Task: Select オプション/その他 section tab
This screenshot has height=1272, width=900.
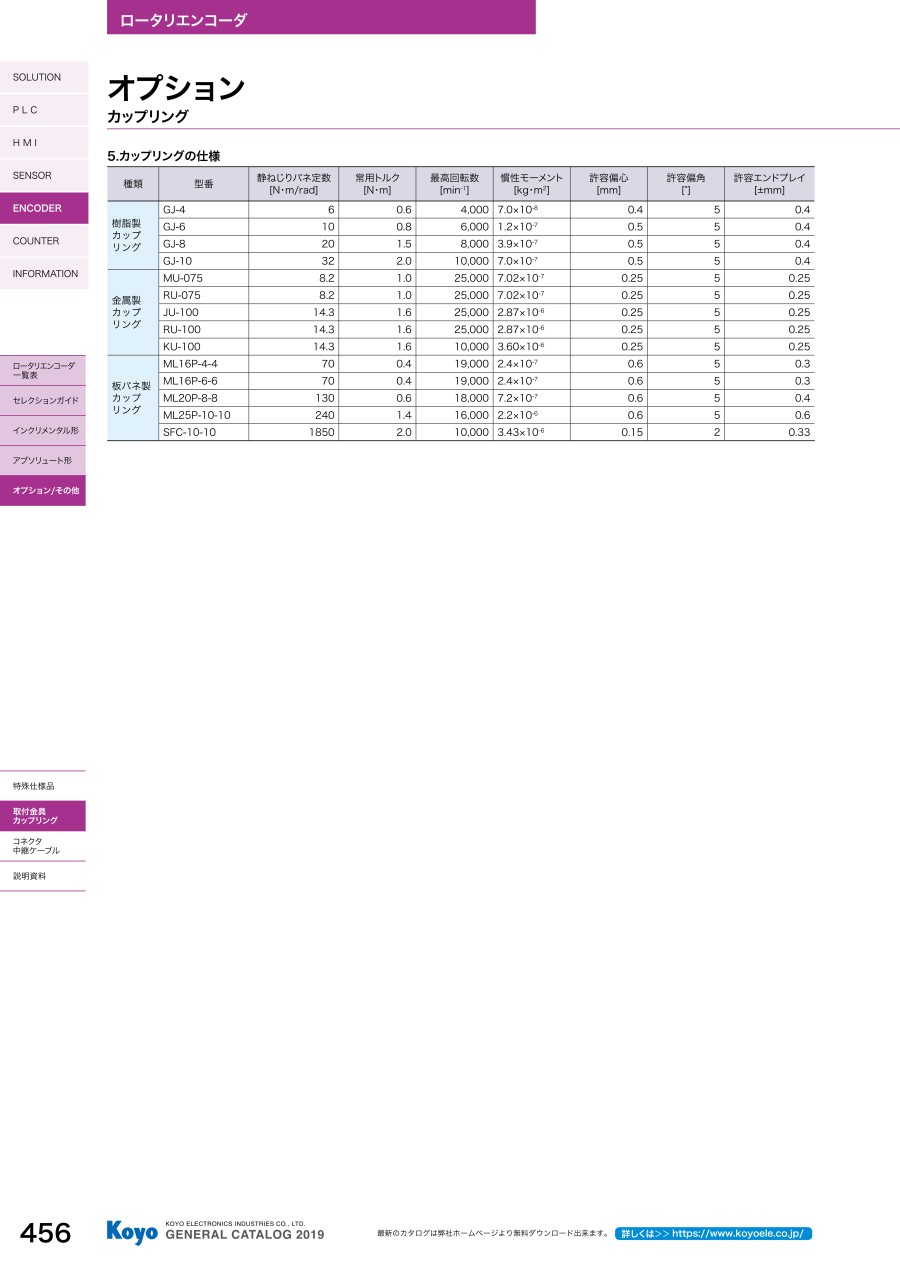Action: pyautogui.click(x=43, y=490)
